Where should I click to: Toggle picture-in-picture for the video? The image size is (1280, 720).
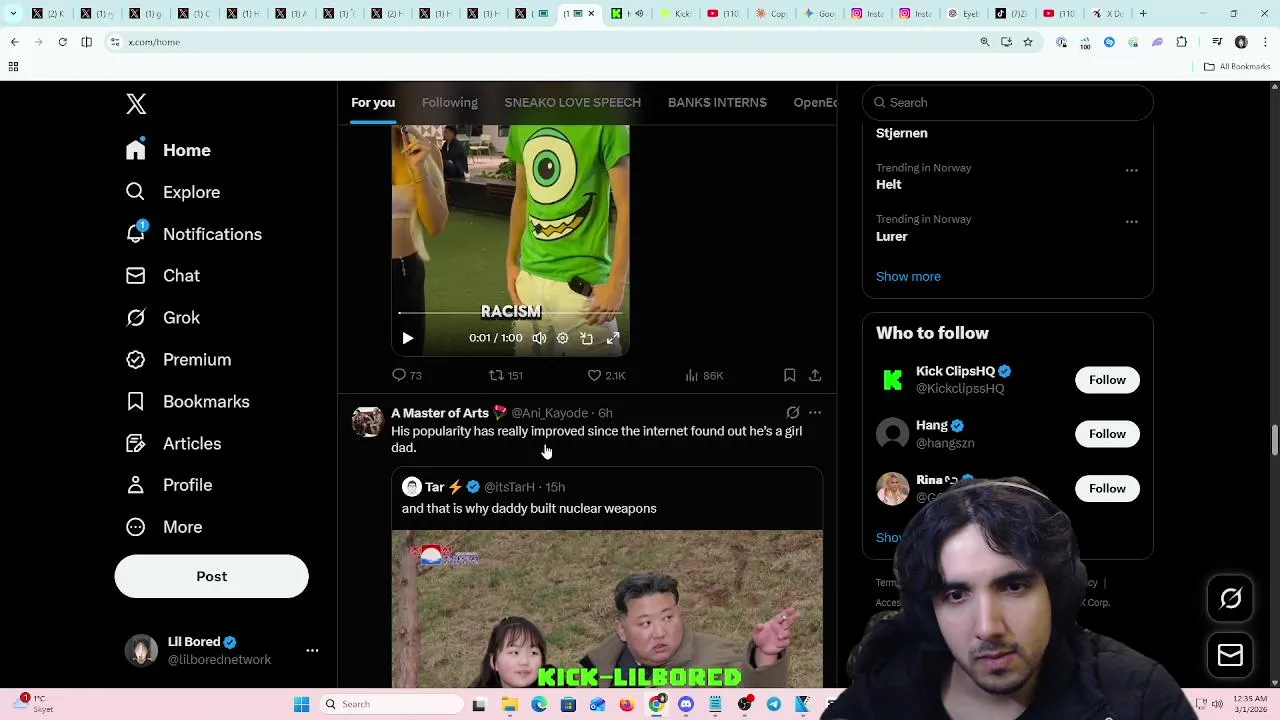[587, 338]
